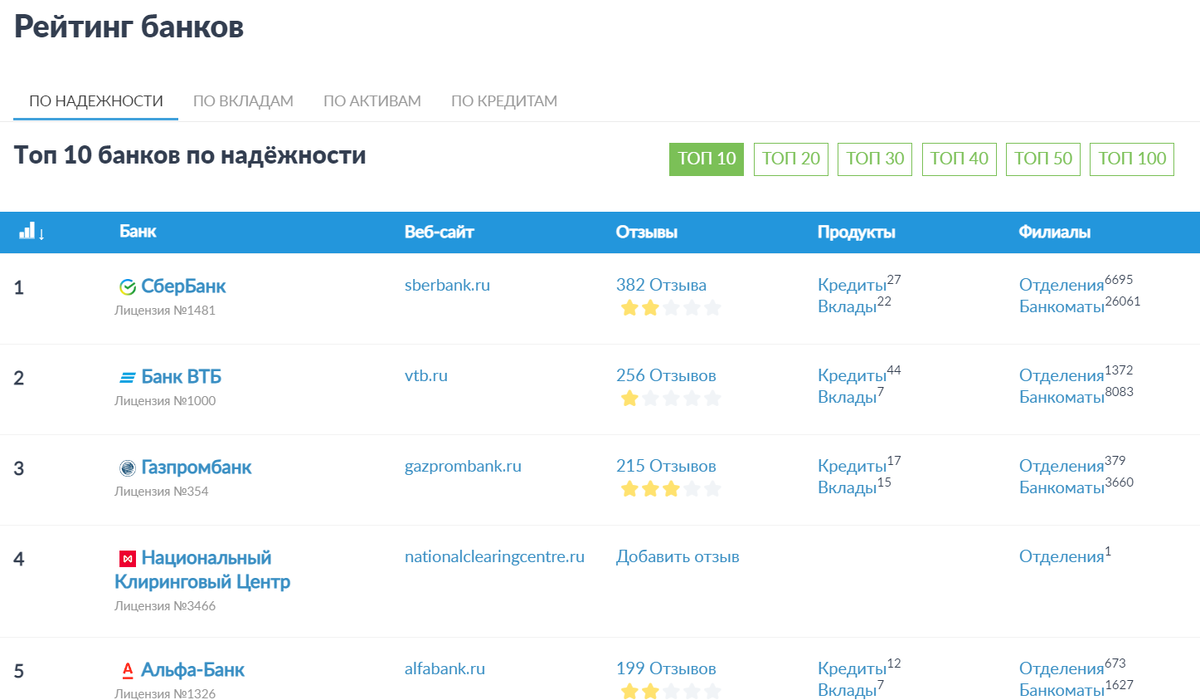Open the 215 Отзывов reviews link
Viewport: 1200px width, 700px height.
(x=666, y=466)
